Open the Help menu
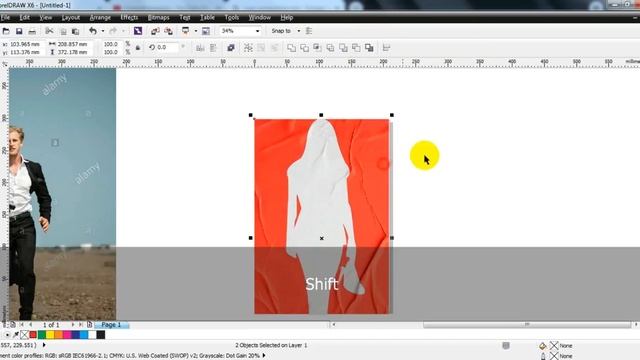Image resolution: width=640 pixels, height=360 pixels. coord(287,18)
